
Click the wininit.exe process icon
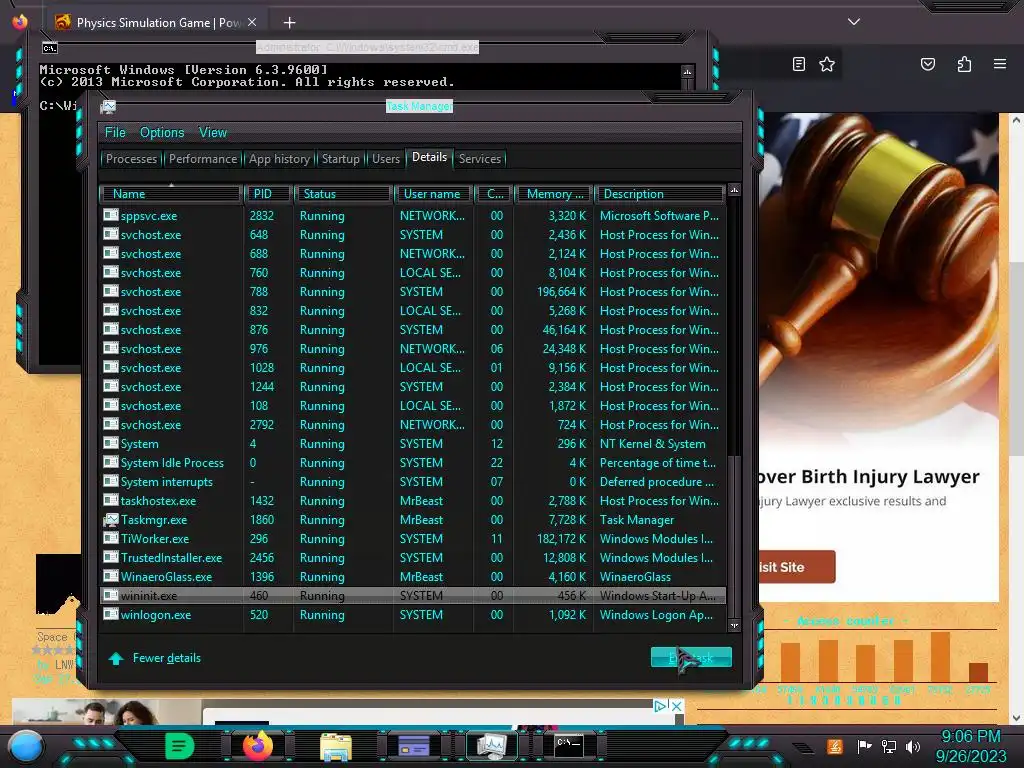point(111,595)
